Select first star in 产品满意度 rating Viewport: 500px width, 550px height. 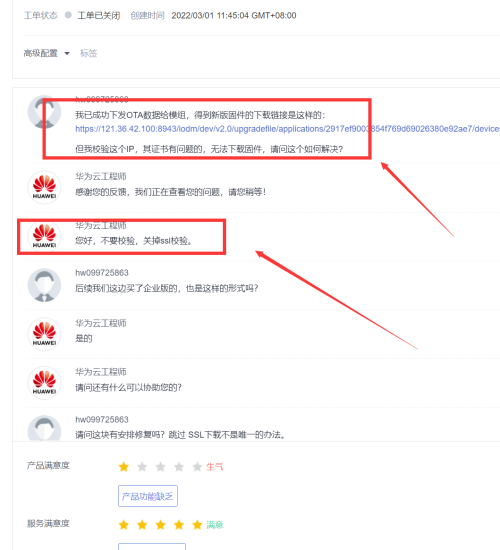(x=124, y=467)
